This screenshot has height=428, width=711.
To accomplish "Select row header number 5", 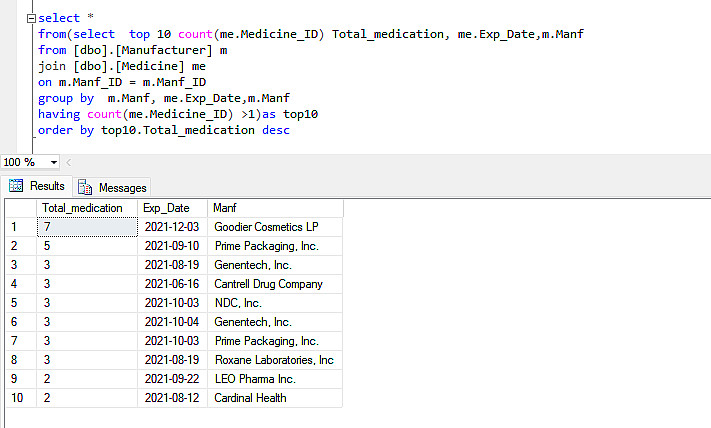I will pos(21,303).
